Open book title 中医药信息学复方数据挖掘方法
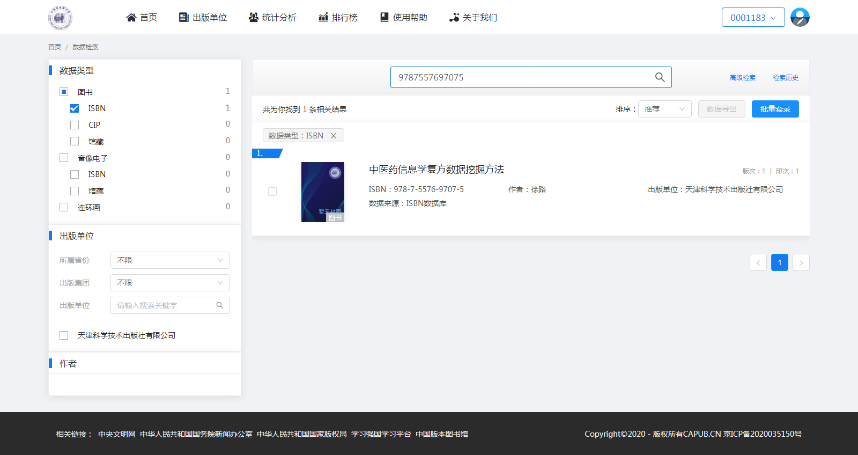Viewport: 858px width, 455px height. click(436, 170)
